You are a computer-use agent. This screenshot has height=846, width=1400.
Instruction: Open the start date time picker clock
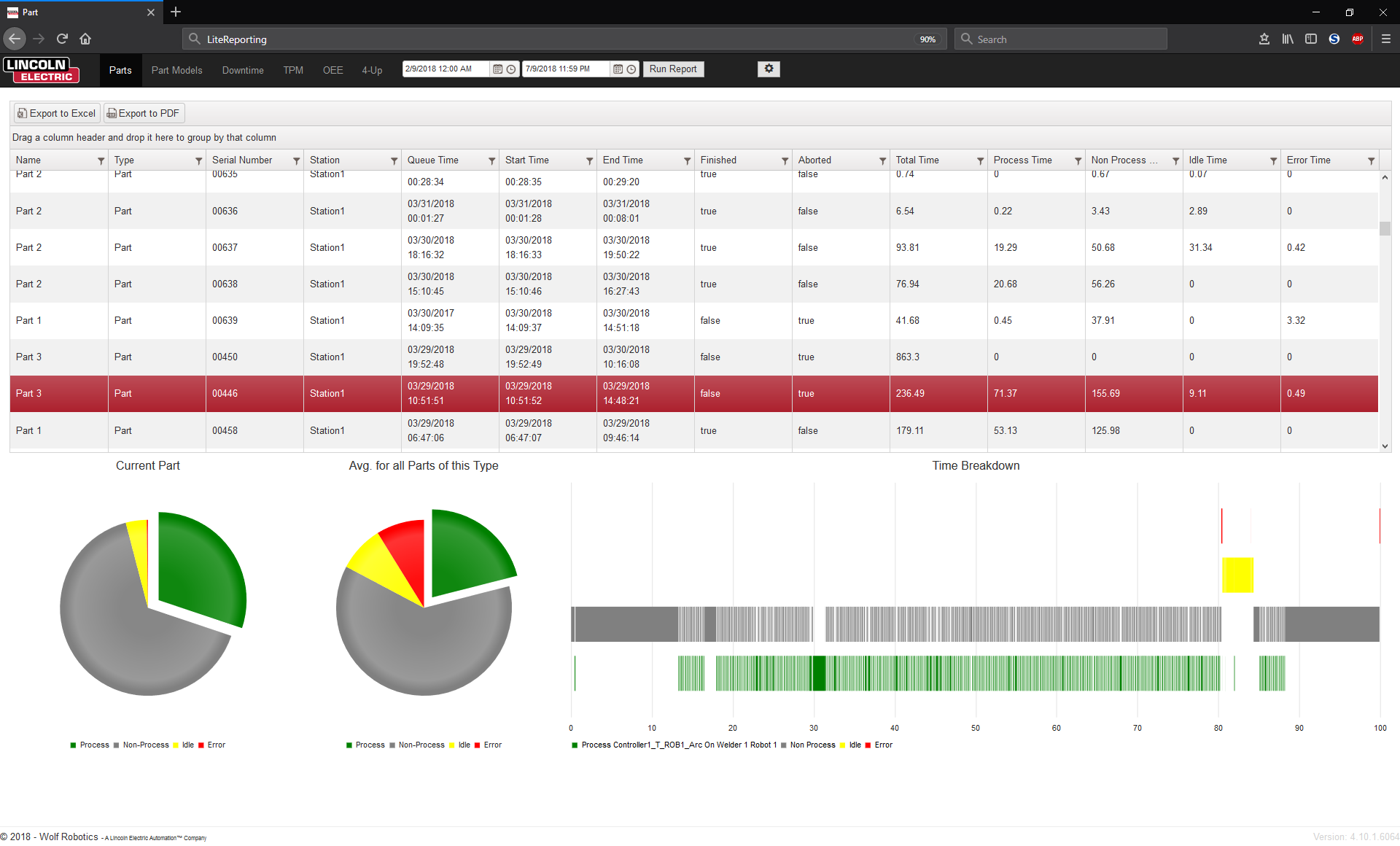(511, 69)
